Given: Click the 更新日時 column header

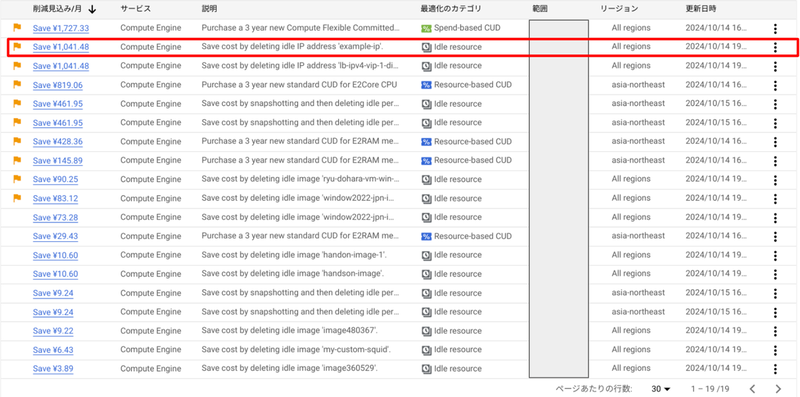Looking at the screenshot, I should pyautogui.click(x=700, y=9).
